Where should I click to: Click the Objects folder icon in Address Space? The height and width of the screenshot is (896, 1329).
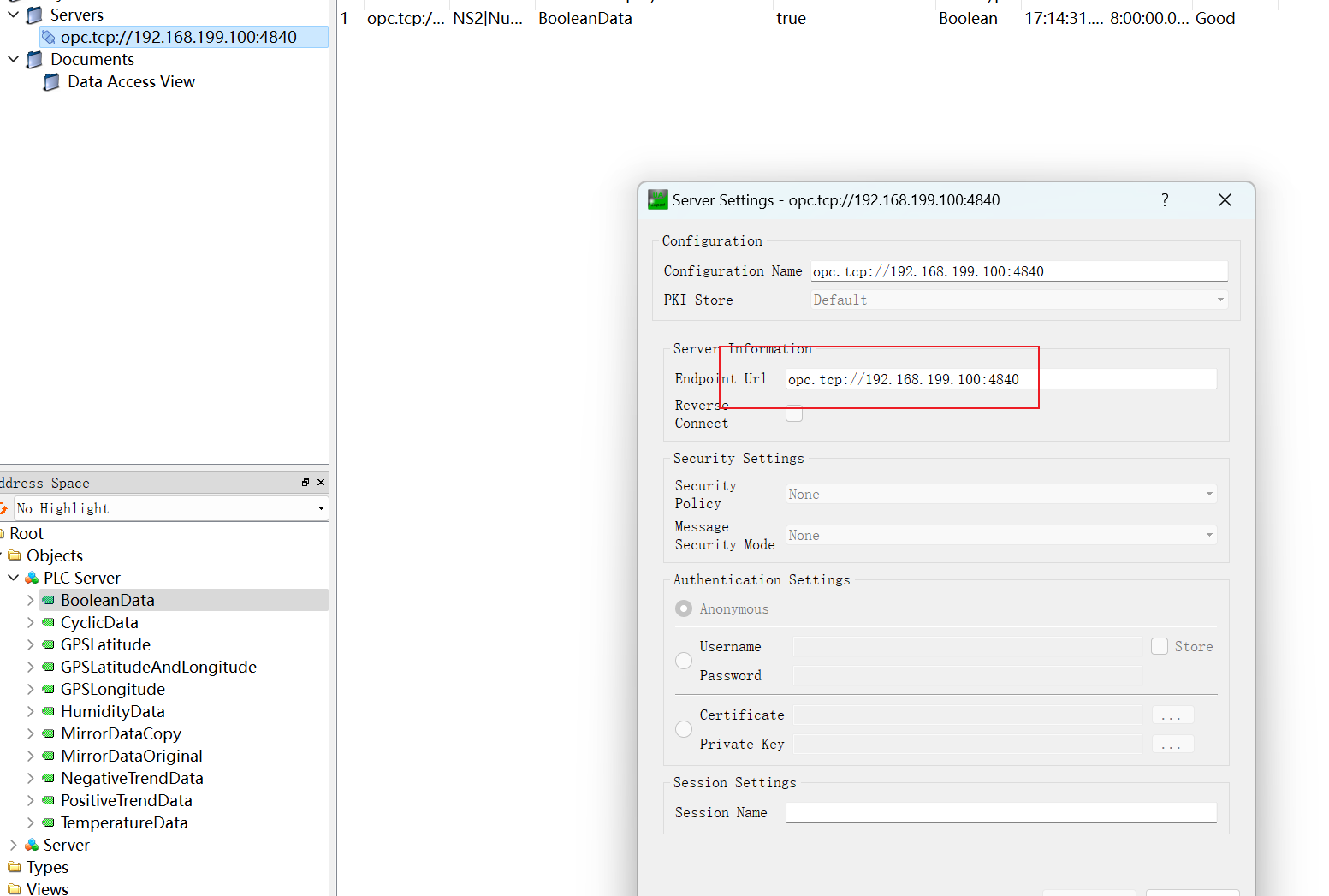point(15,555)
